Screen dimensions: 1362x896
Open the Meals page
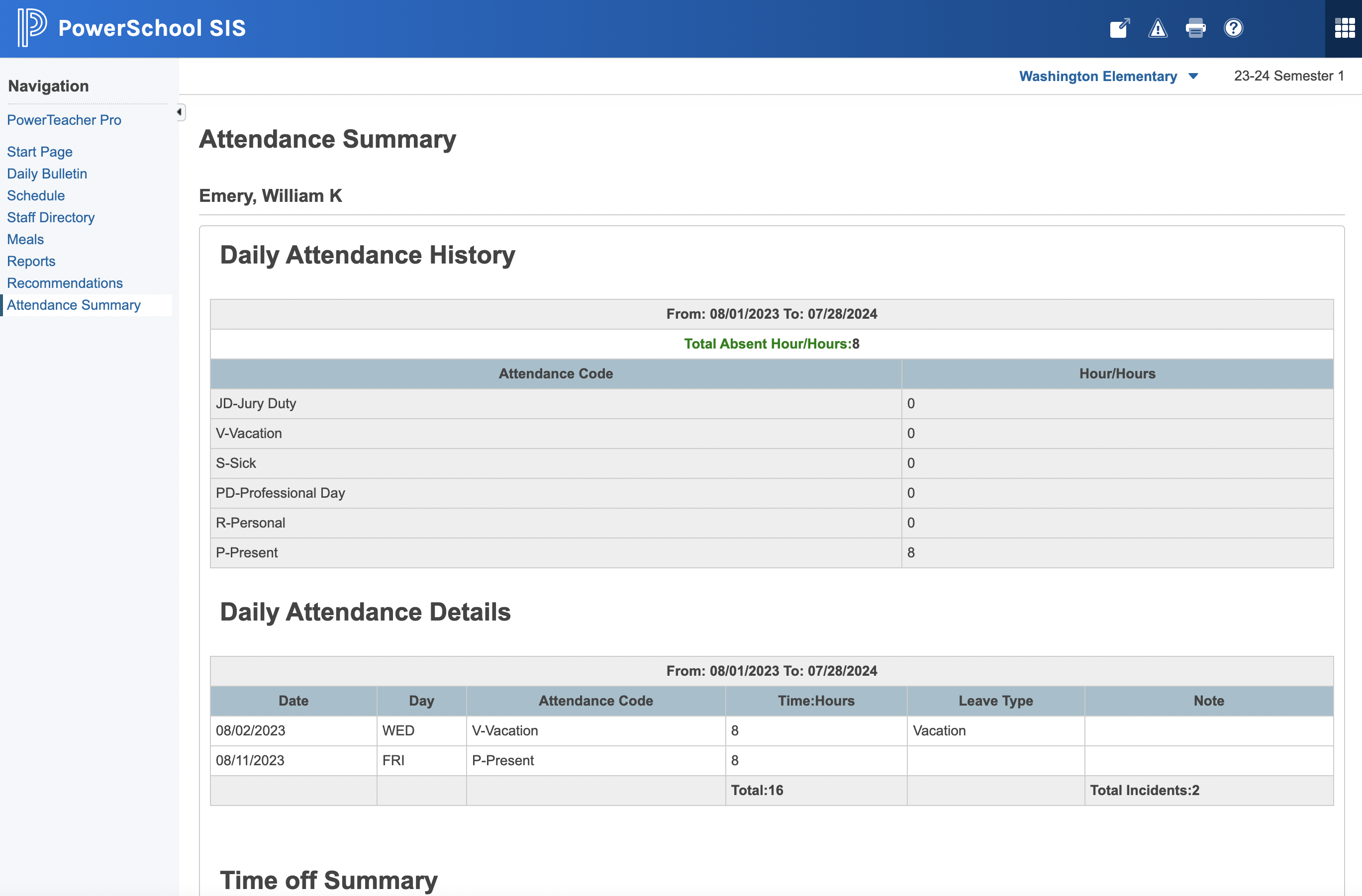(25, 239)
